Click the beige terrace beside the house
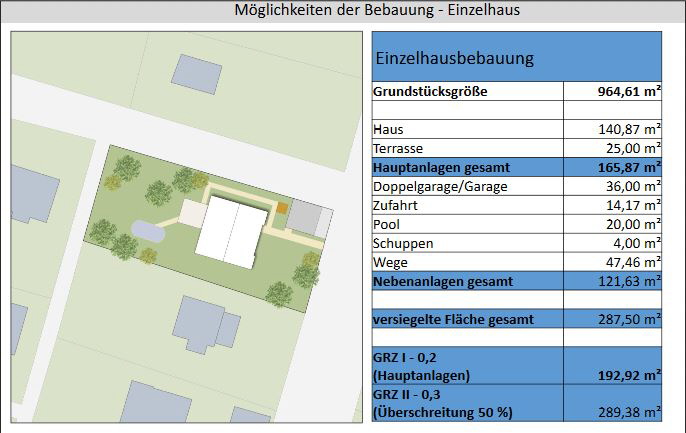 tap(192, 213)
